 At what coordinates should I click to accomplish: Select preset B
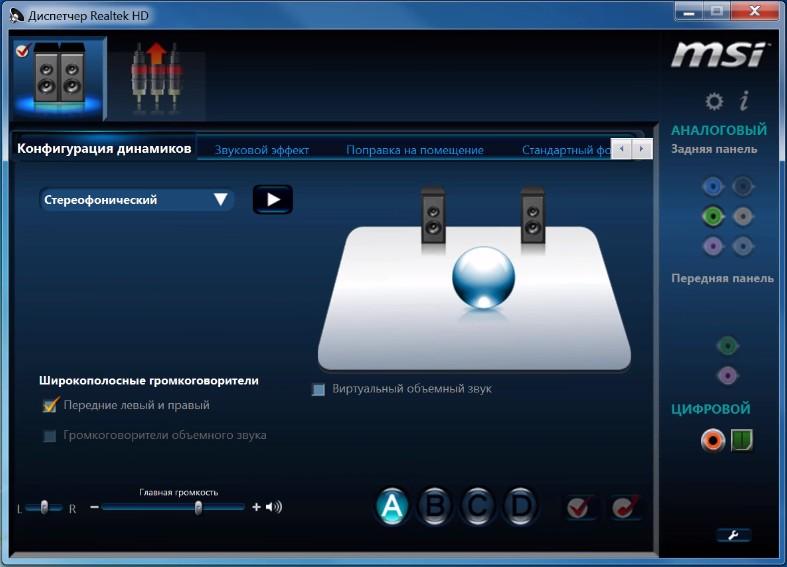point(435,507)
